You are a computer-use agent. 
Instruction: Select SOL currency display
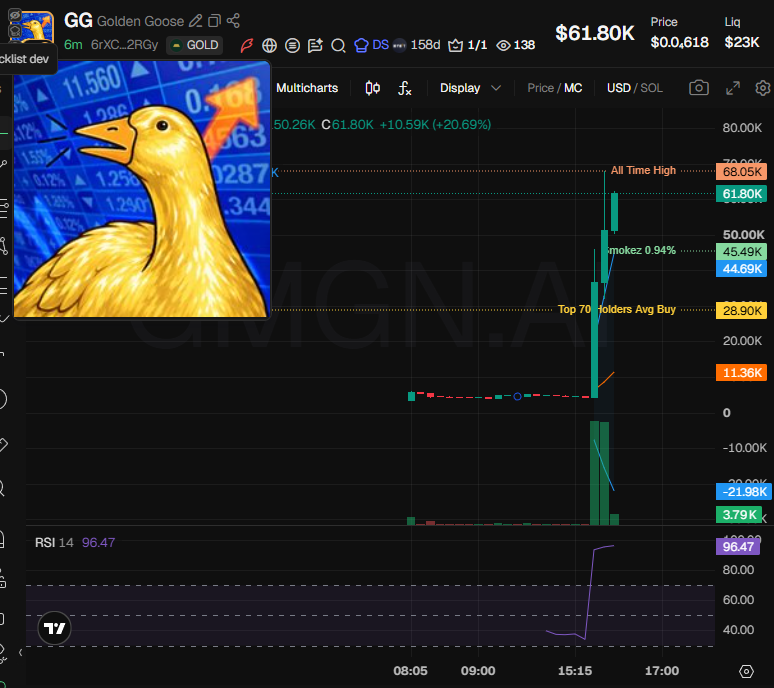click(652, 88)
